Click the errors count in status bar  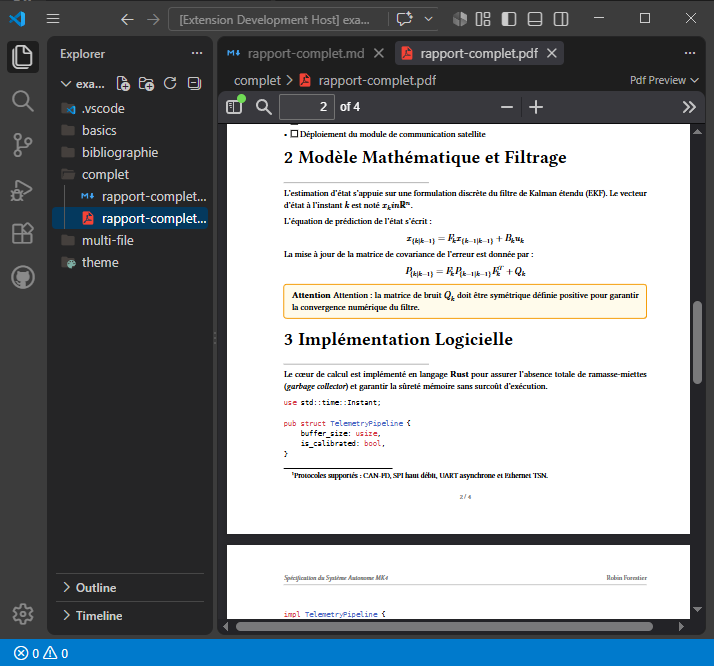click(x=27, y=653)
